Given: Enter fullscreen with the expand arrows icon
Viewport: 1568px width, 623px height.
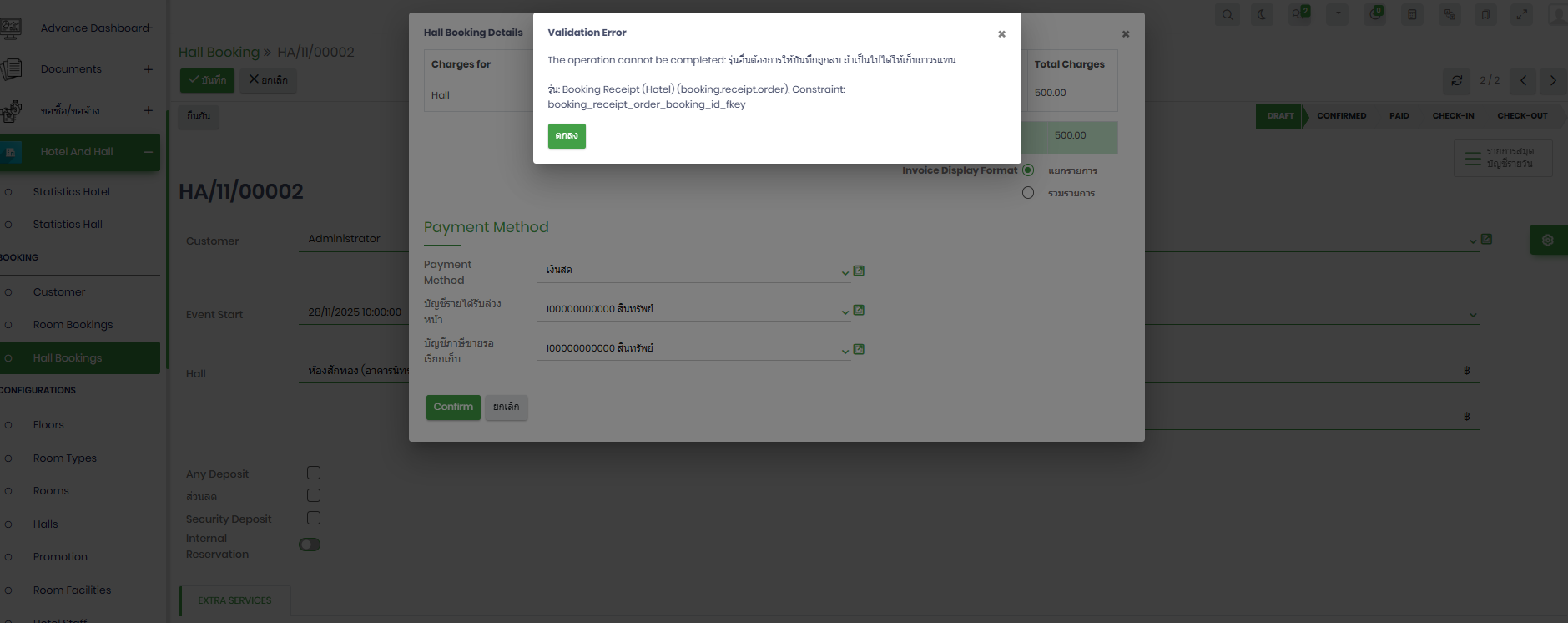Looking at the screenshot, I should [x=1522, y=14].
